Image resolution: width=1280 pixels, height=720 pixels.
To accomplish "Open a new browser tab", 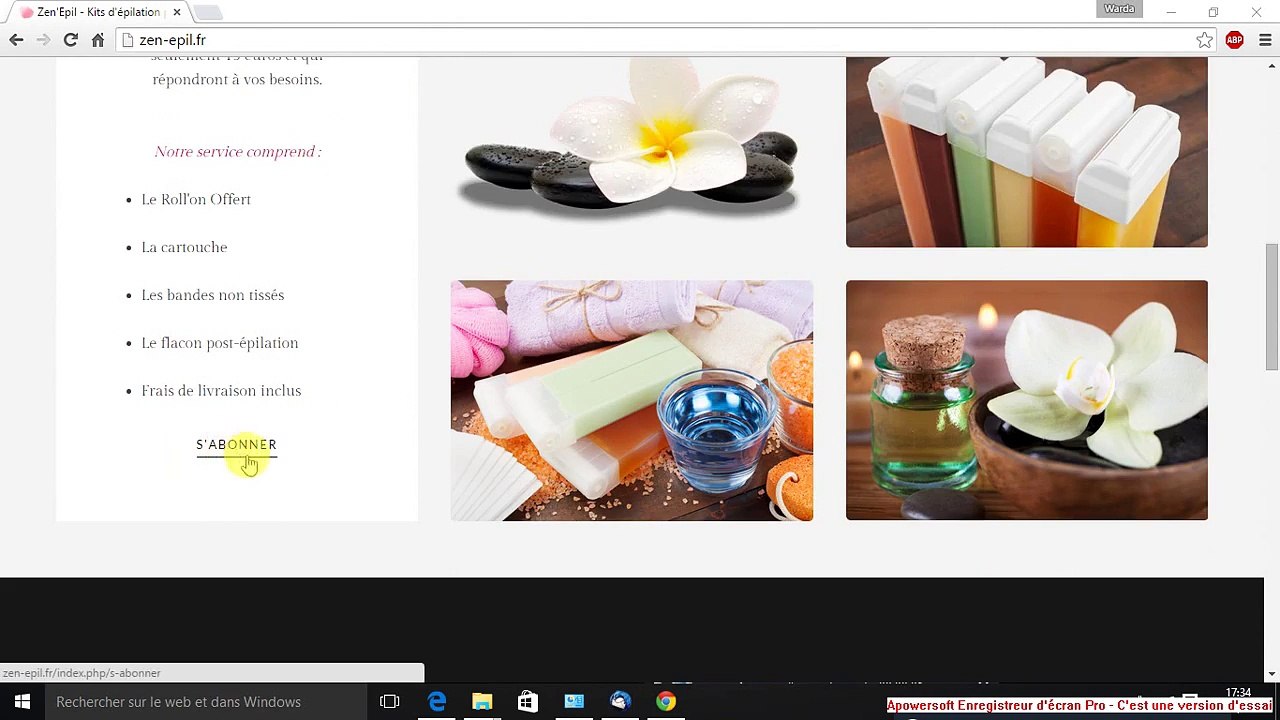I will 207,12.
